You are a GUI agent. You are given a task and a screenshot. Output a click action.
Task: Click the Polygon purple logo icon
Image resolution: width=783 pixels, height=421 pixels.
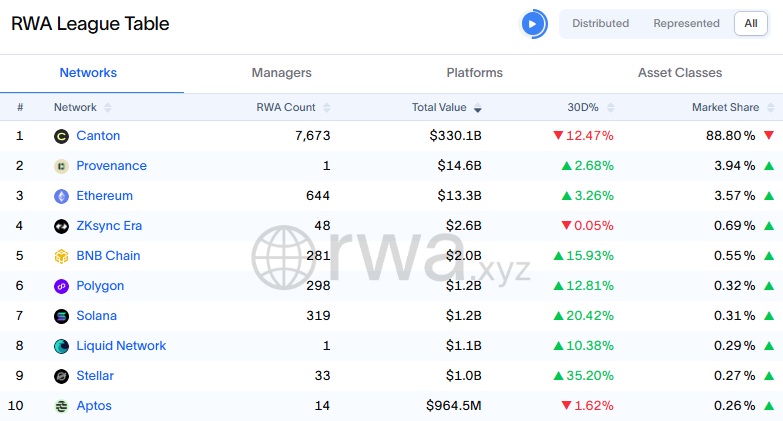pyautogui.click(x=61, y=286)
